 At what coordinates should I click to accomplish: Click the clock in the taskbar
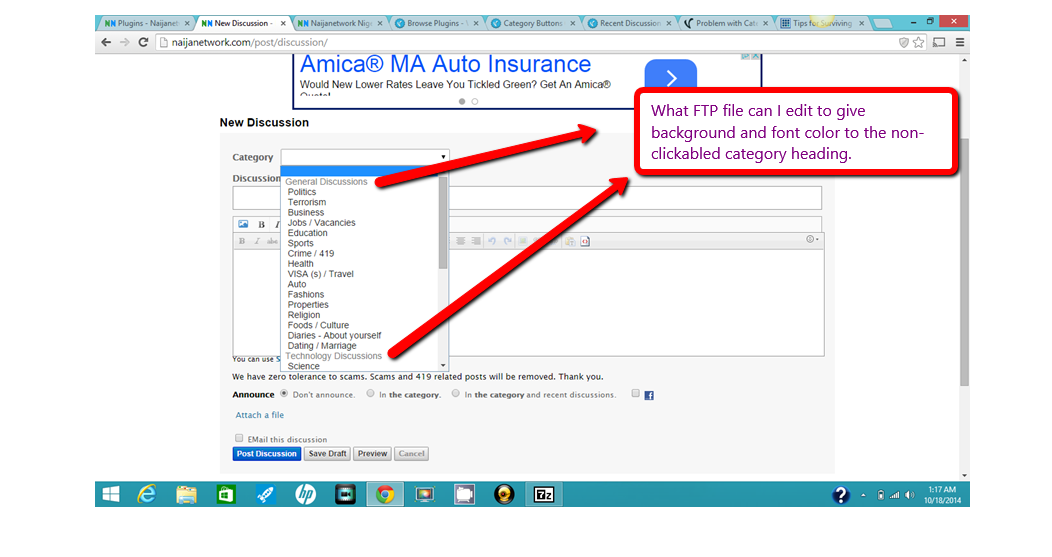pos(942,495)
